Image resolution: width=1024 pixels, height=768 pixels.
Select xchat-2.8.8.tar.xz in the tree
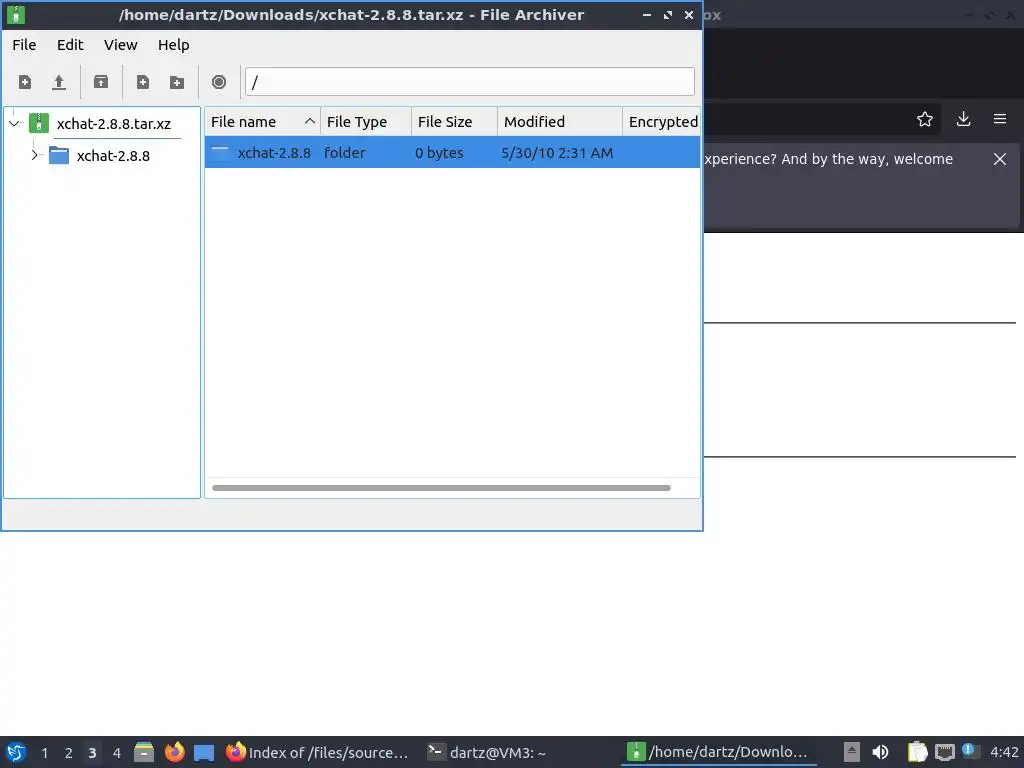coord(114,123)
